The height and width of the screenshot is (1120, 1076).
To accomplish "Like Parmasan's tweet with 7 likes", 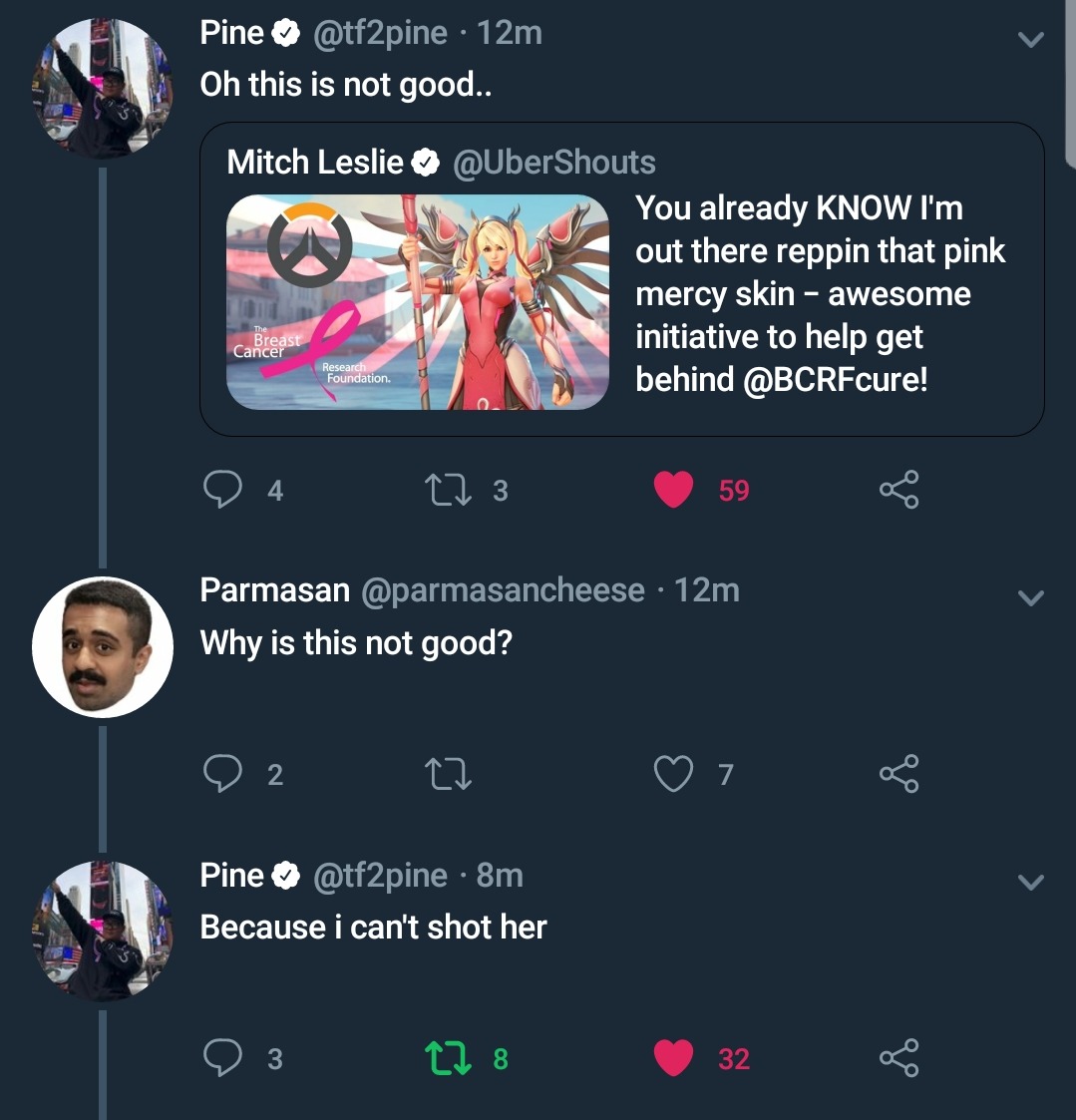I will (x=674, y=774).
